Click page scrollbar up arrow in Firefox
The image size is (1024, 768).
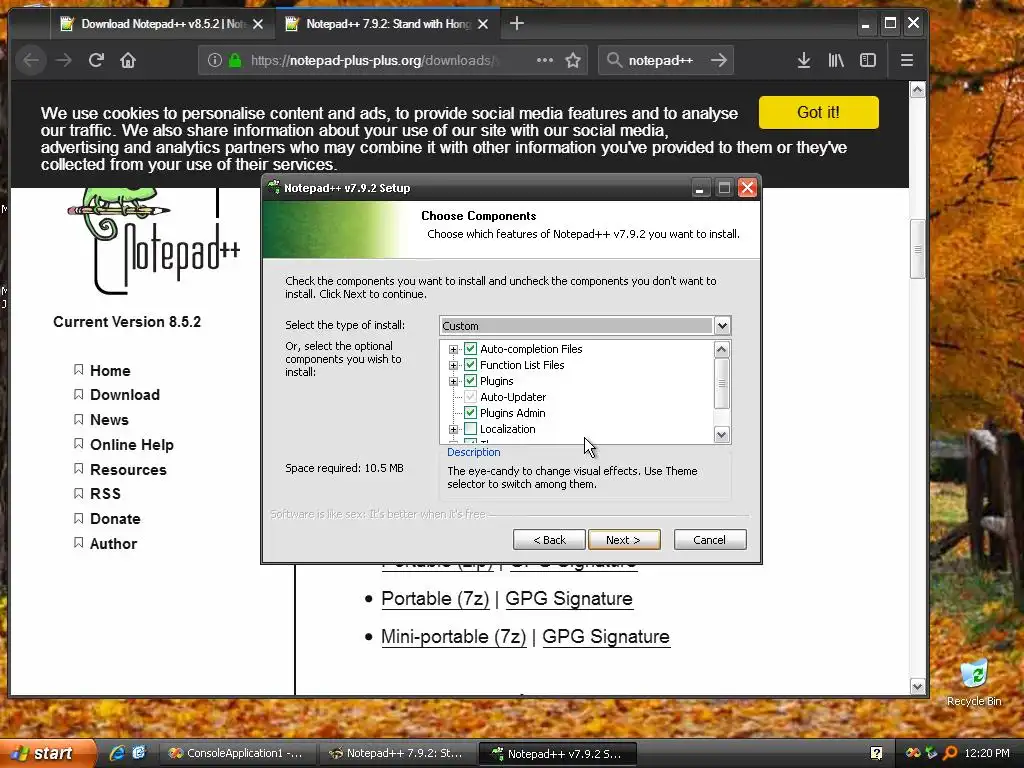point(918,90)
